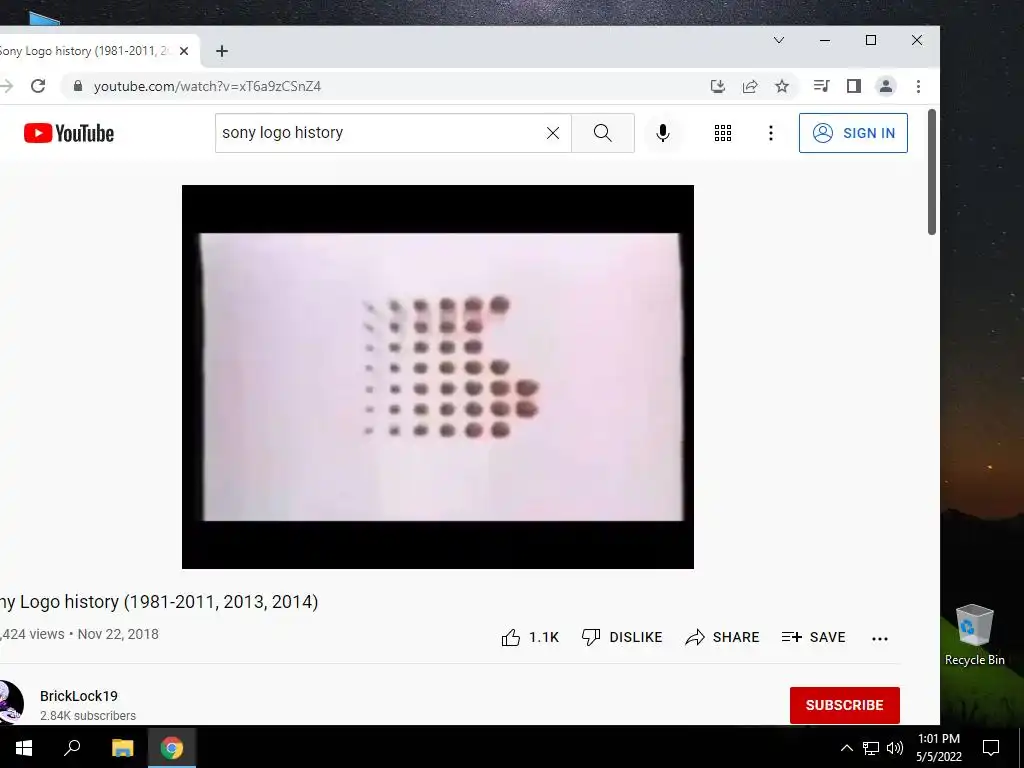The width and height of the screenshot is (1024, 768).
Task: Open the taskbar search magnifier
Action: coord(72,747)
